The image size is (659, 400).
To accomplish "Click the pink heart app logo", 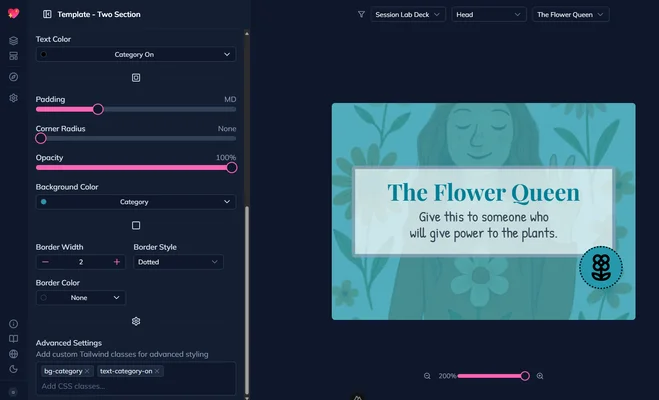I will (x=13, y=13).
